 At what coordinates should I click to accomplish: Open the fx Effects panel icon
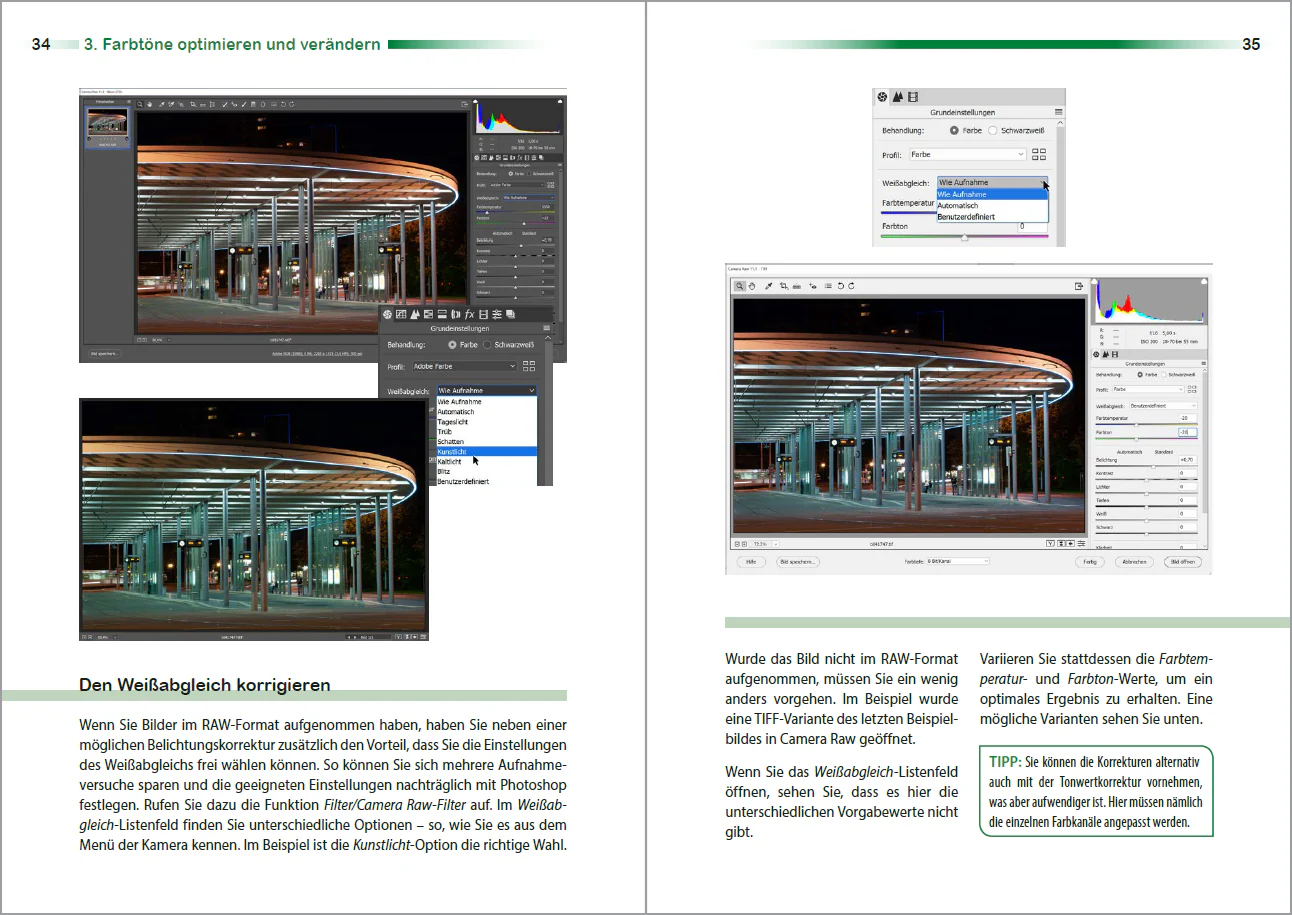point(469,314)
